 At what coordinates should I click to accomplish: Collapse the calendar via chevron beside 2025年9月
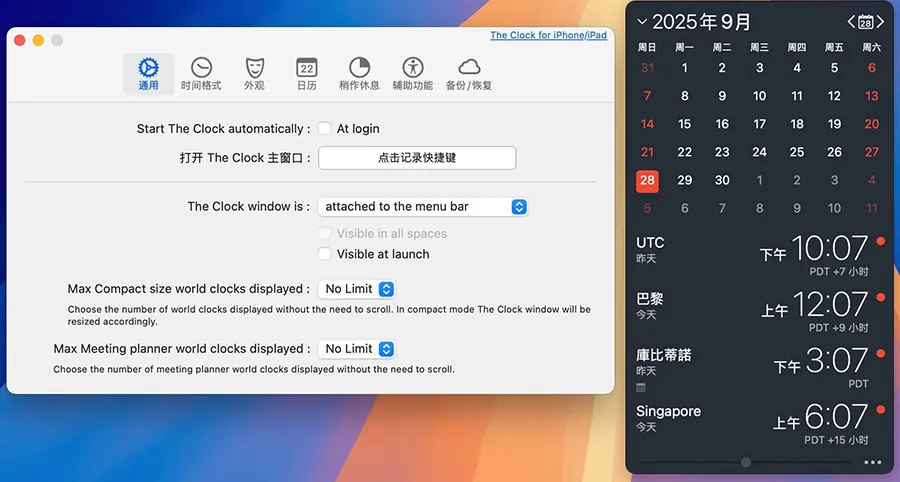coord(642,21)
